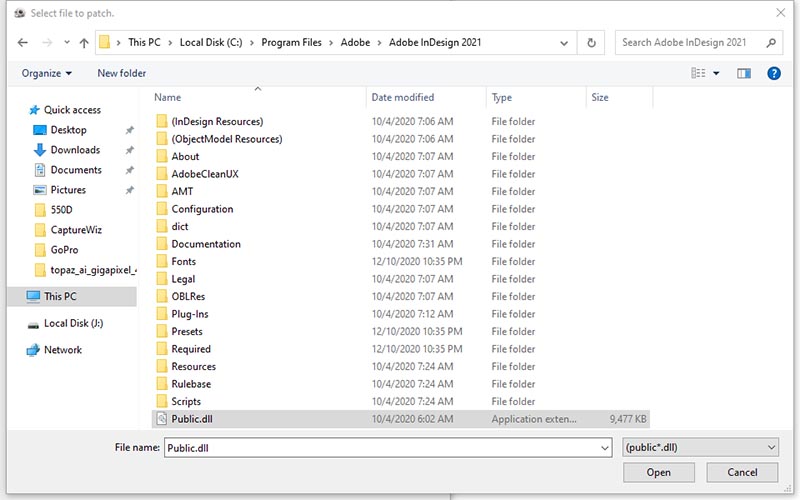Select the Documentation folder

(x=206, y=244)
